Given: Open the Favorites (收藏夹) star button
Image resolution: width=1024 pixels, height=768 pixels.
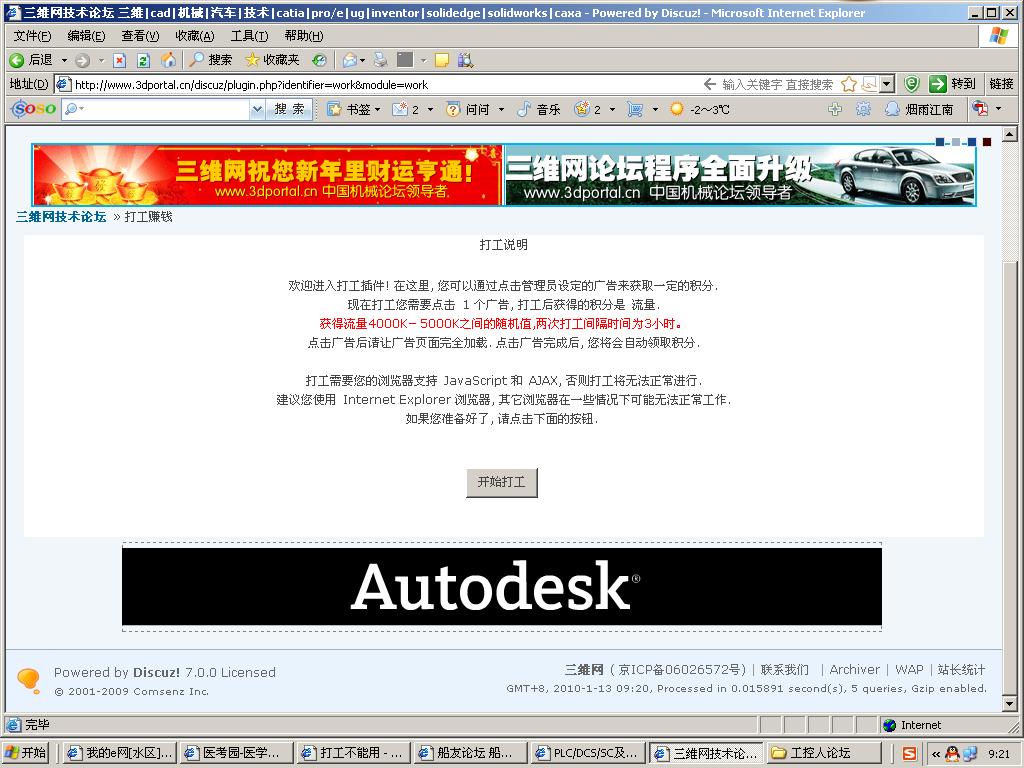Looking at the screenshot, I should [x=272, y=60].
